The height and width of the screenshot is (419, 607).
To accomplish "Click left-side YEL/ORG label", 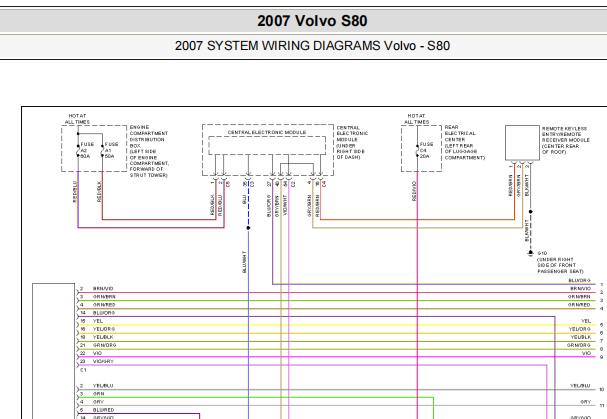I will 104,329.
